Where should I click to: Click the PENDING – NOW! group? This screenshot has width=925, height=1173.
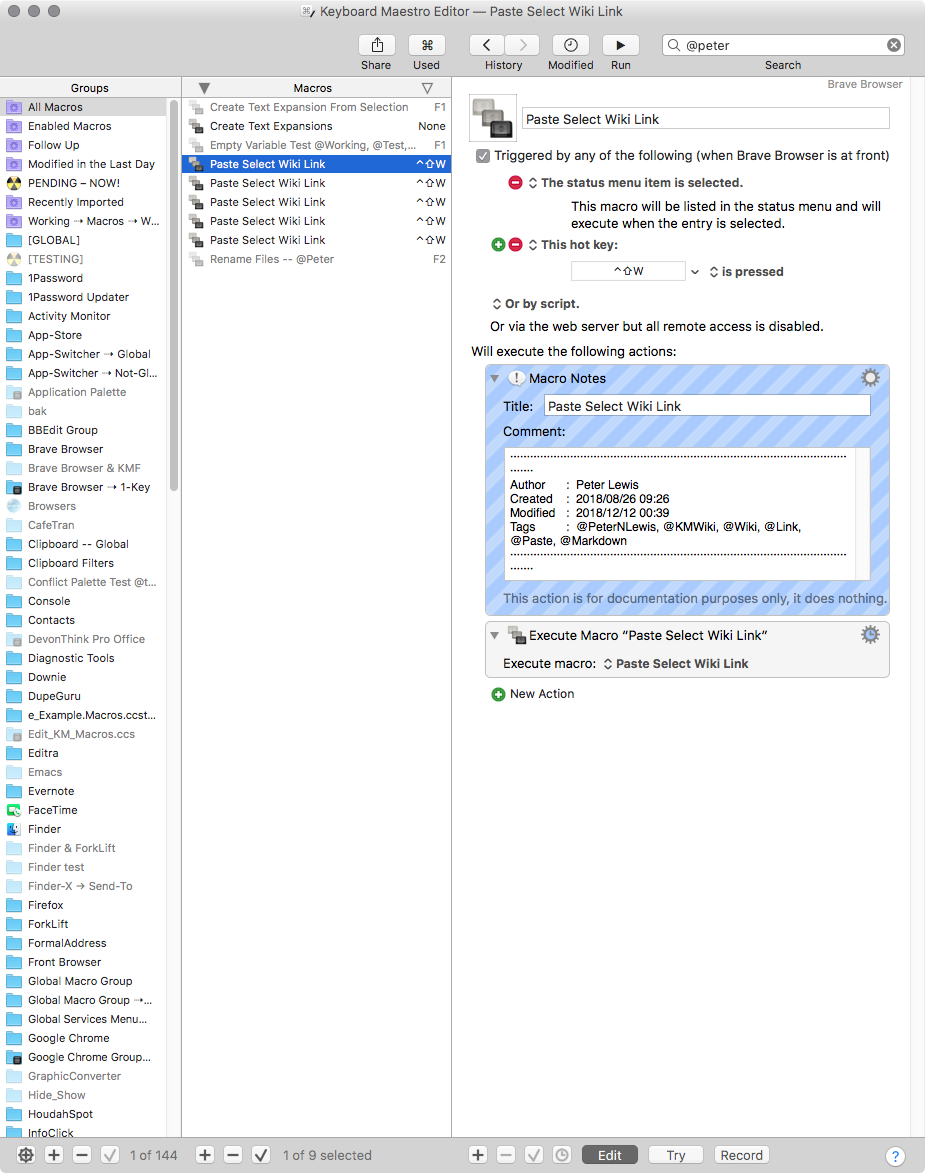click(73, 183)
